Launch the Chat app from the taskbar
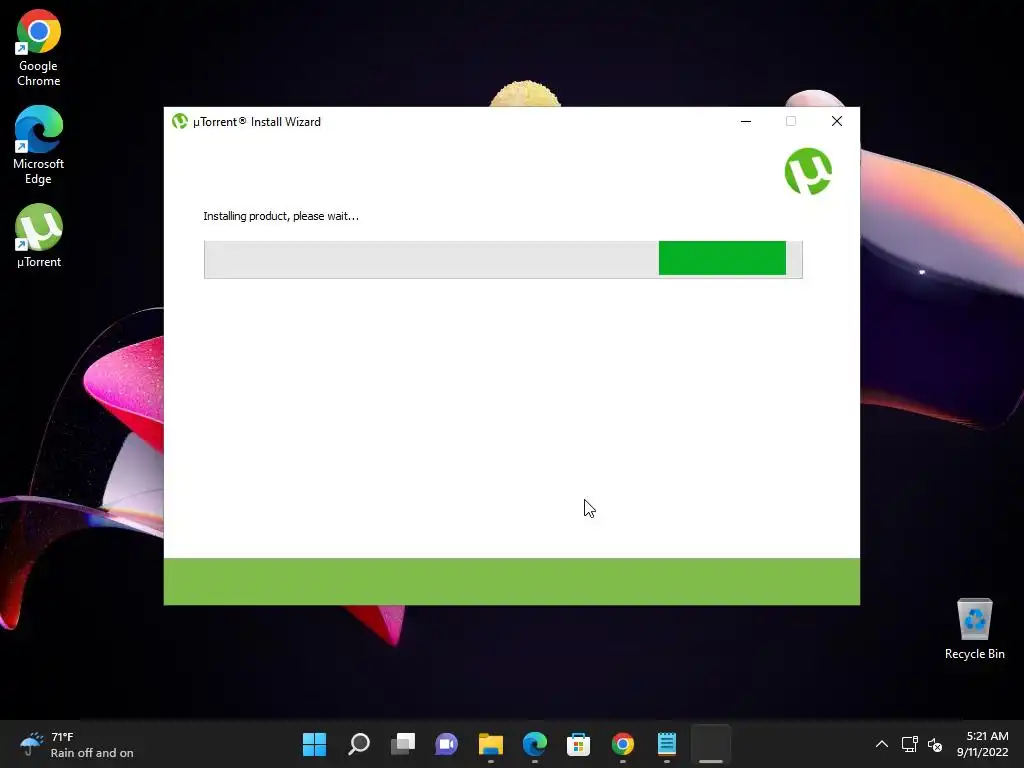Viewport: 1024px width, 768px height. tap(447, 744)
